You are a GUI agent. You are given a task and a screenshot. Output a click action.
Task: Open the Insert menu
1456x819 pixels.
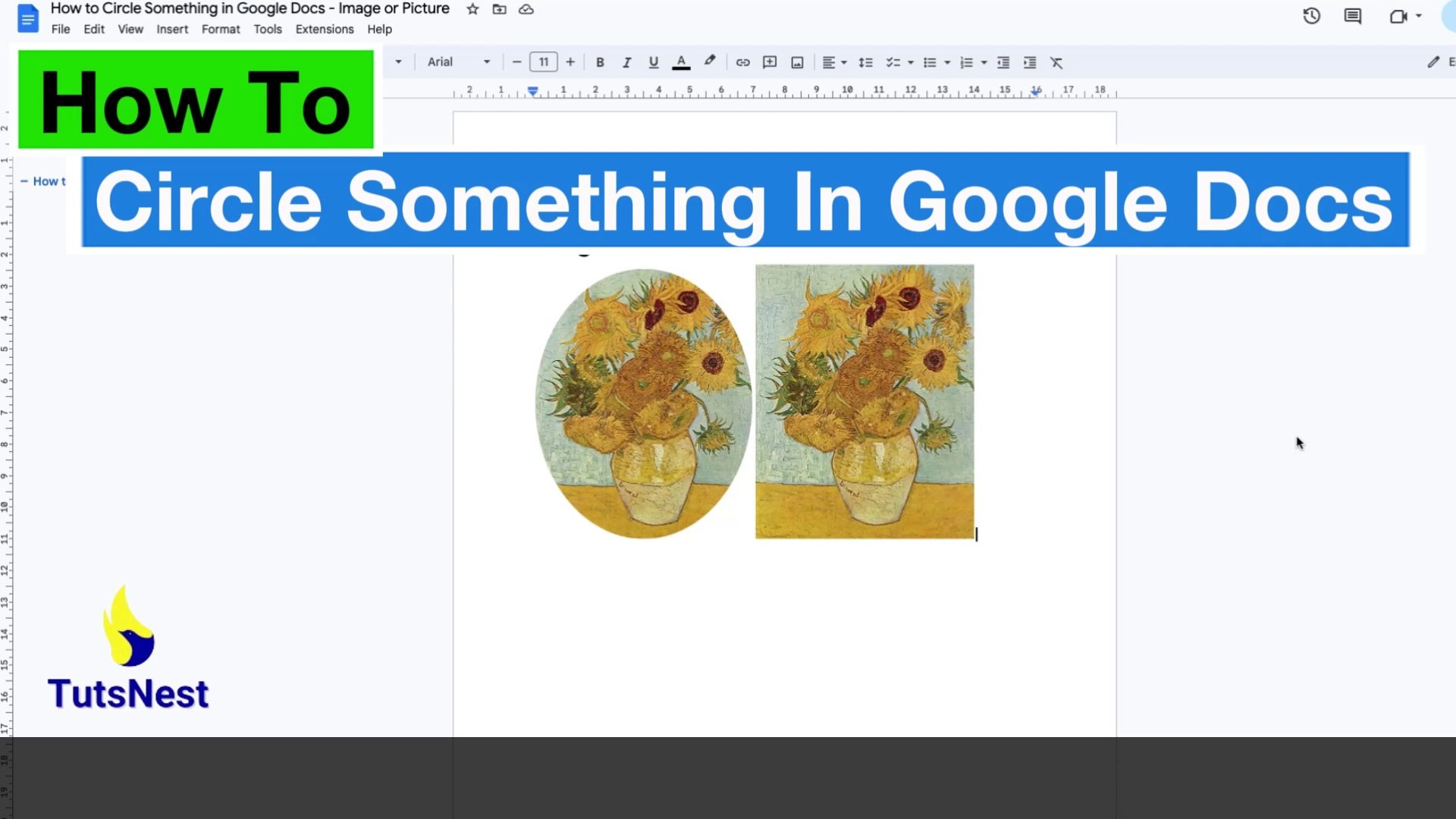[x=172, y=29]
